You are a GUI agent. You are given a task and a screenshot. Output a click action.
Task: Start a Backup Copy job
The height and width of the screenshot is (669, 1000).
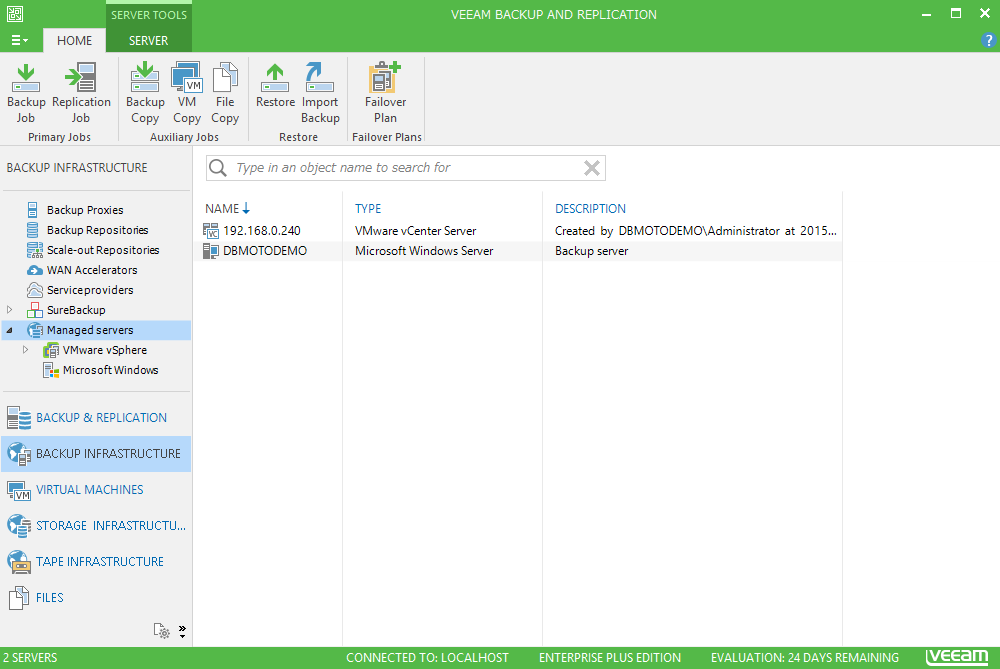[145, 93]
